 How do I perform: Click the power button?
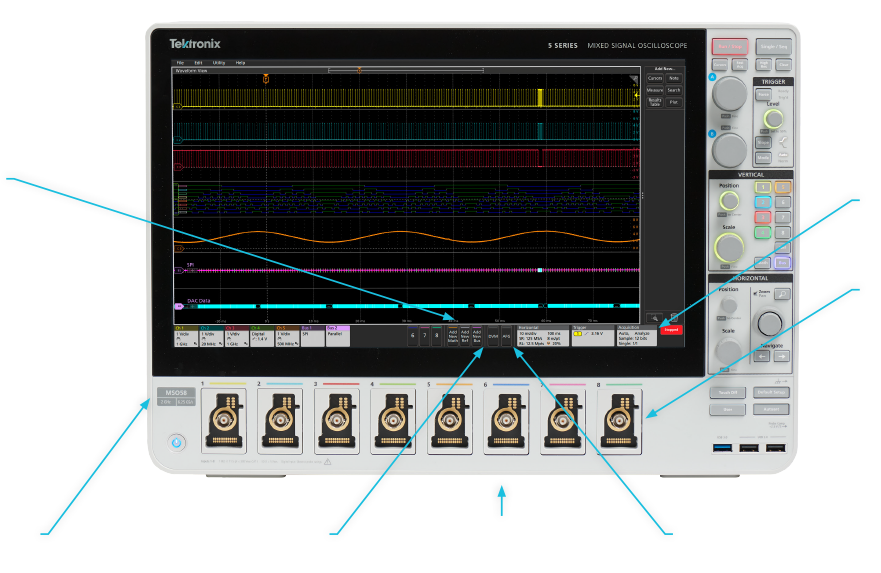tap(176, 443)
